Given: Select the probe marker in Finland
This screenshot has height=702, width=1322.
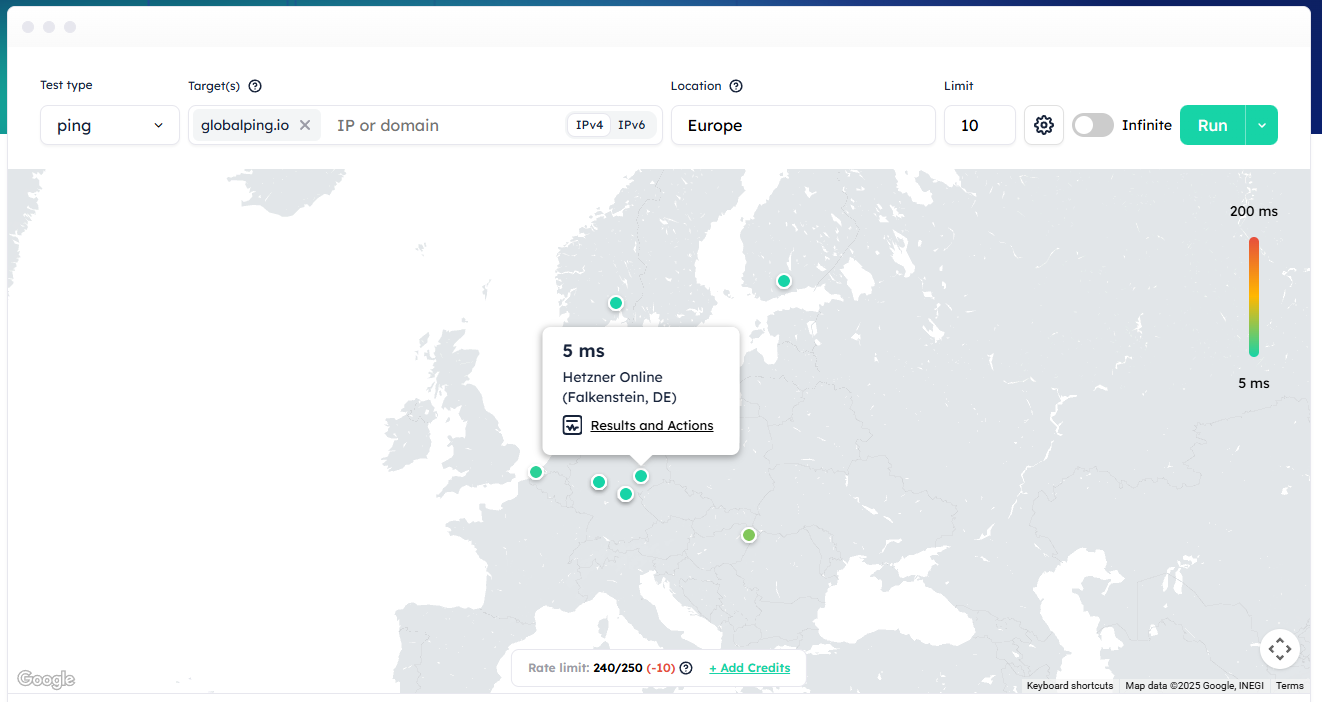Looking at the screenshot, I should tap(784, 281).
